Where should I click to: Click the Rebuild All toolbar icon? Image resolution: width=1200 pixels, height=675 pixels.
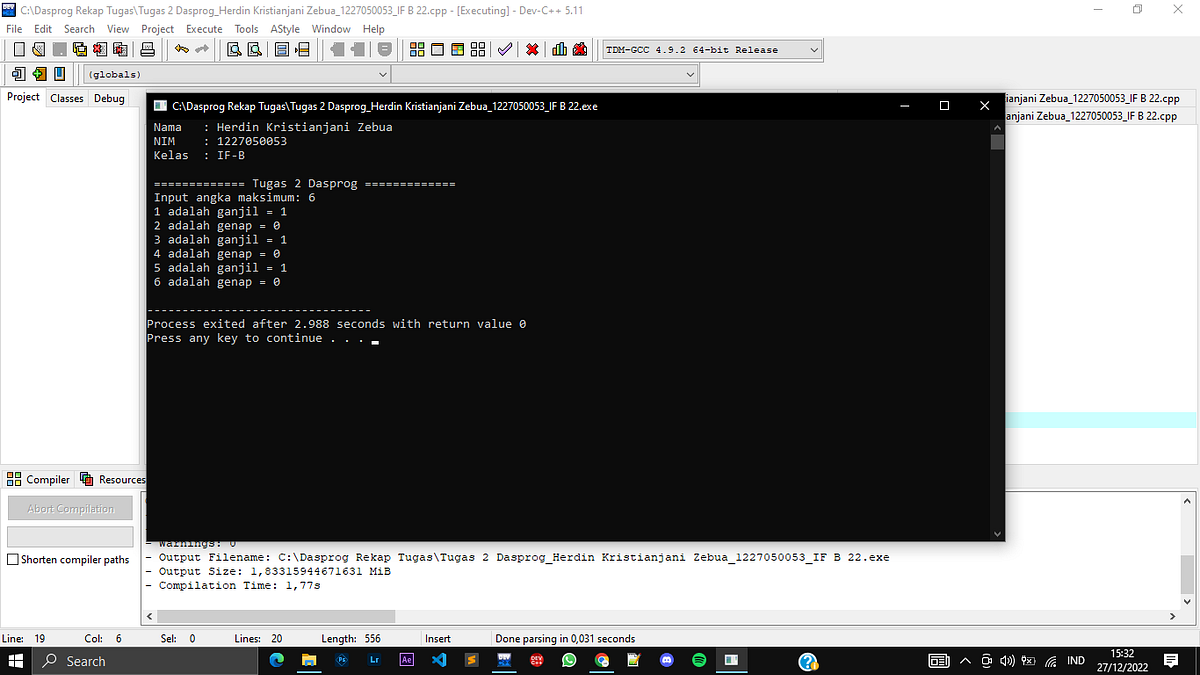[478, 49]
